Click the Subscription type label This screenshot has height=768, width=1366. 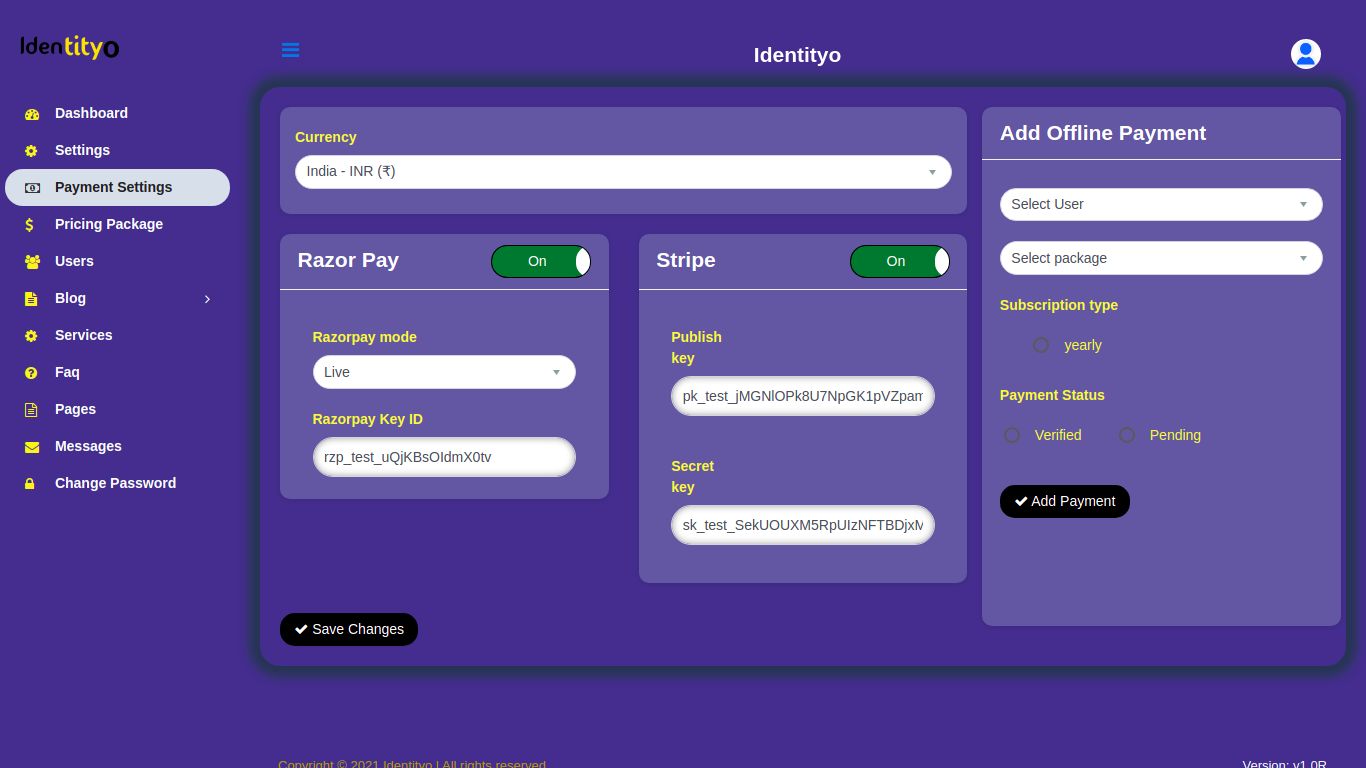[1059, 305]
